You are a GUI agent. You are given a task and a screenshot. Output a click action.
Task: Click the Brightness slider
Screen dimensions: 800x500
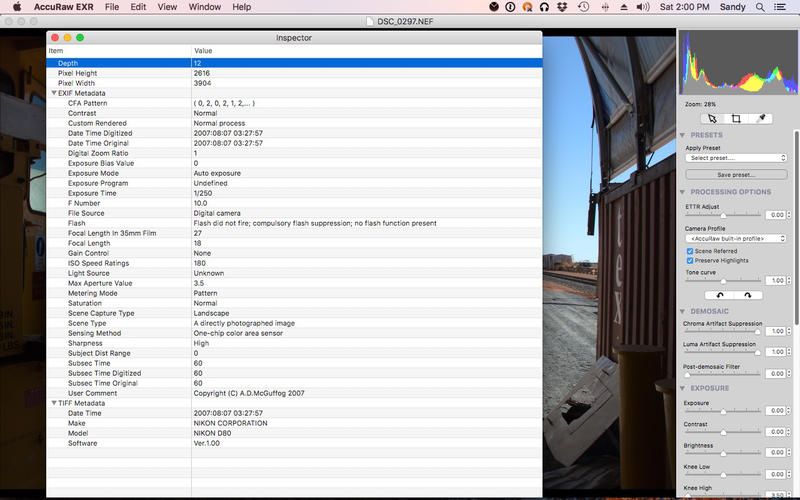(x=723, y=453)
